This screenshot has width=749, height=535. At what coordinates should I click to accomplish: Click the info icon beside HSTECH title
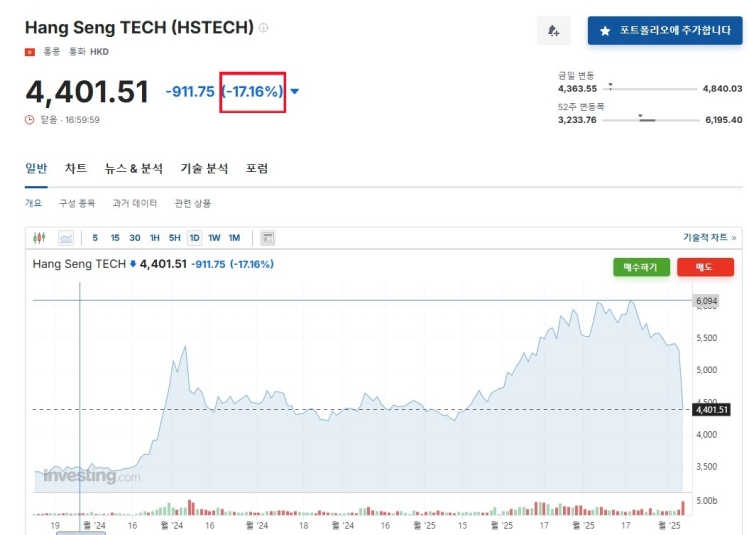click(x=263, y=28)
